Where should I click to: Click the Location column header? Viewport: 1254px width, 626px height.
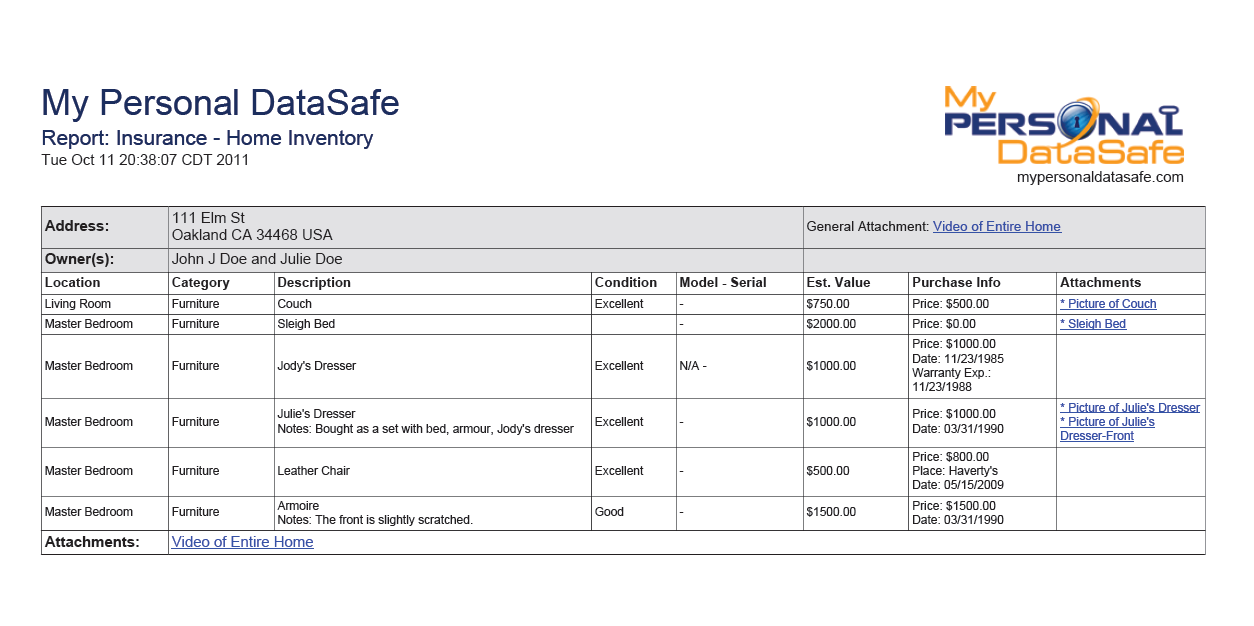(73, 283)
